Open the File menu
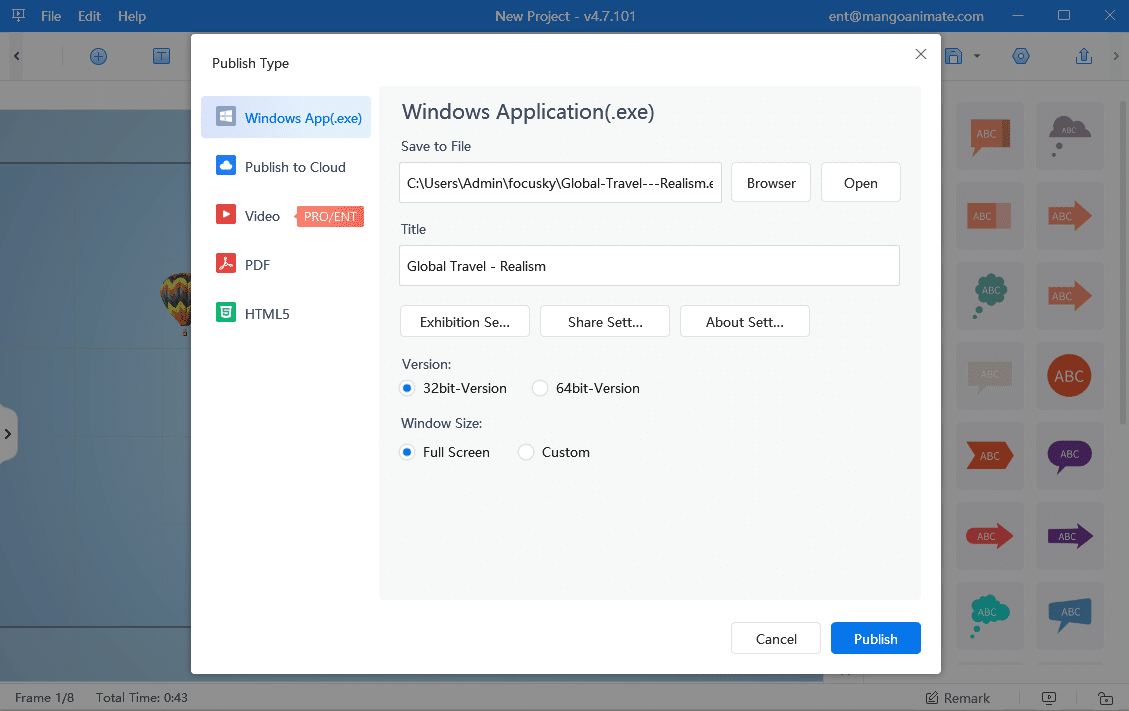 coord(51,16)
